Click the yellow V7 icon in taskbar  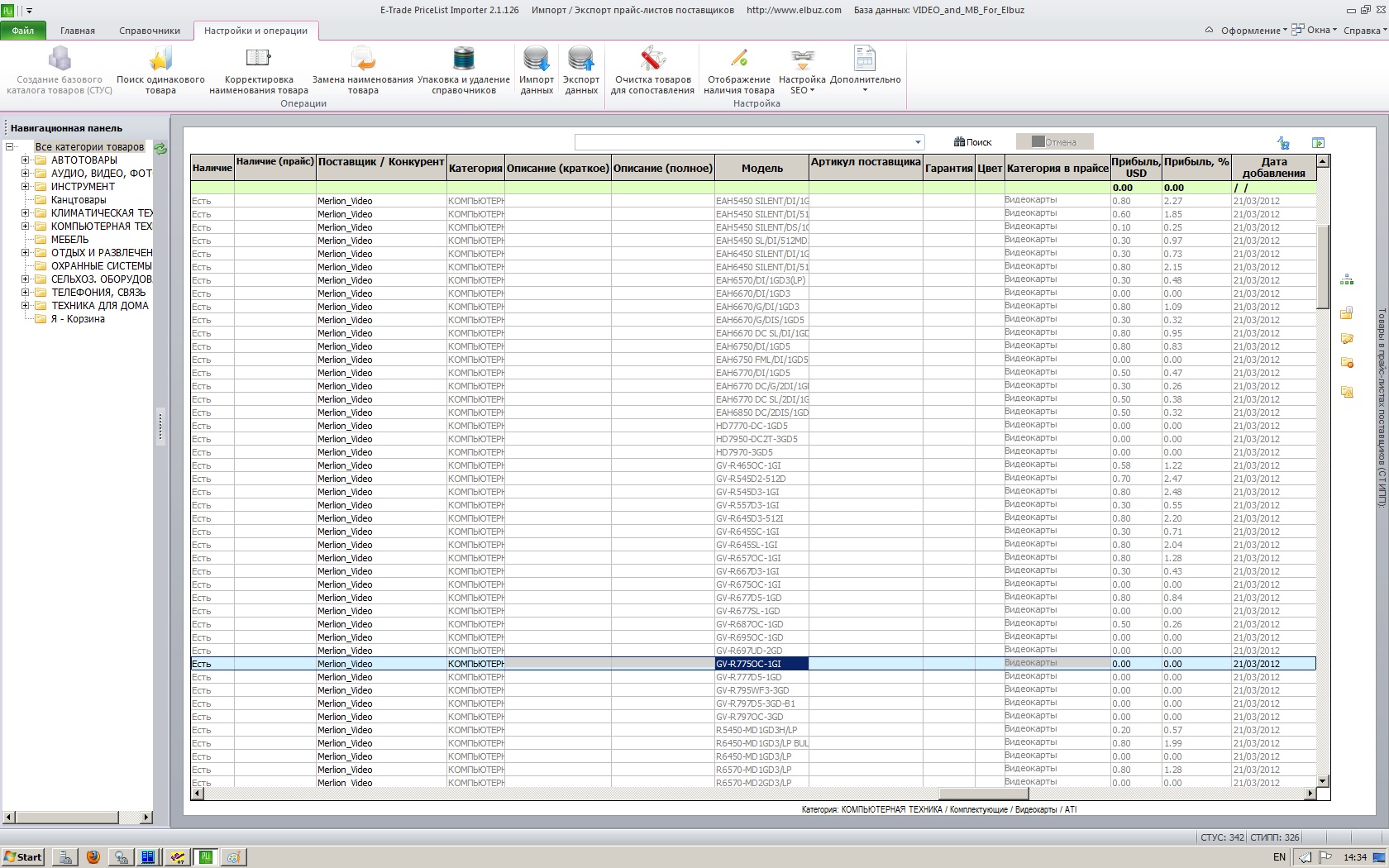coord(177,857)
